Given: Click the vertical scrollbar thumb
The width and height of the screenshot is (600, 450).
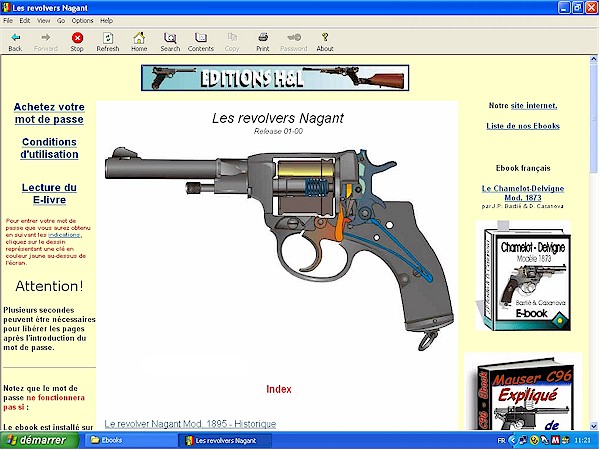Looking at the screenshot, I should 593,119.
